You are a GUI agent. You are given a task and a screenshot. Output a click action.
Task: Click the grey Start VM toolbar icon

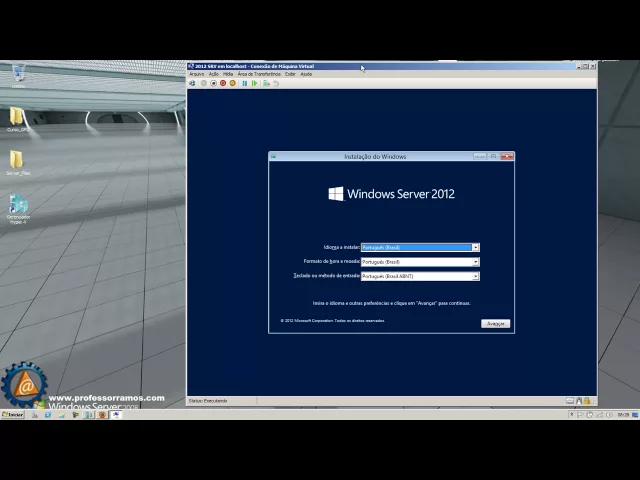click(203, 83)
